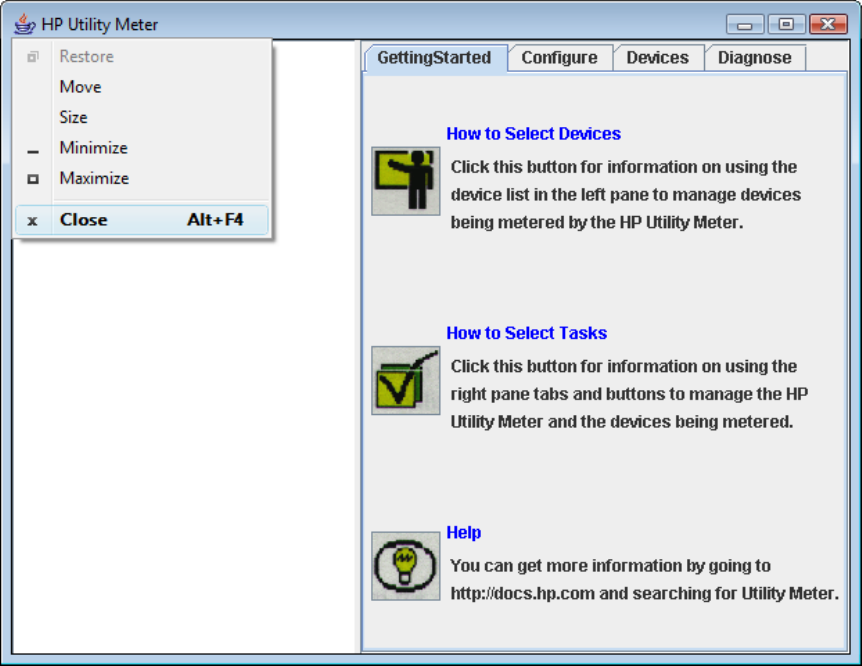Choose Restore from the system menu
Viewport: 862px width, 666px height.
tap(142, 56)
